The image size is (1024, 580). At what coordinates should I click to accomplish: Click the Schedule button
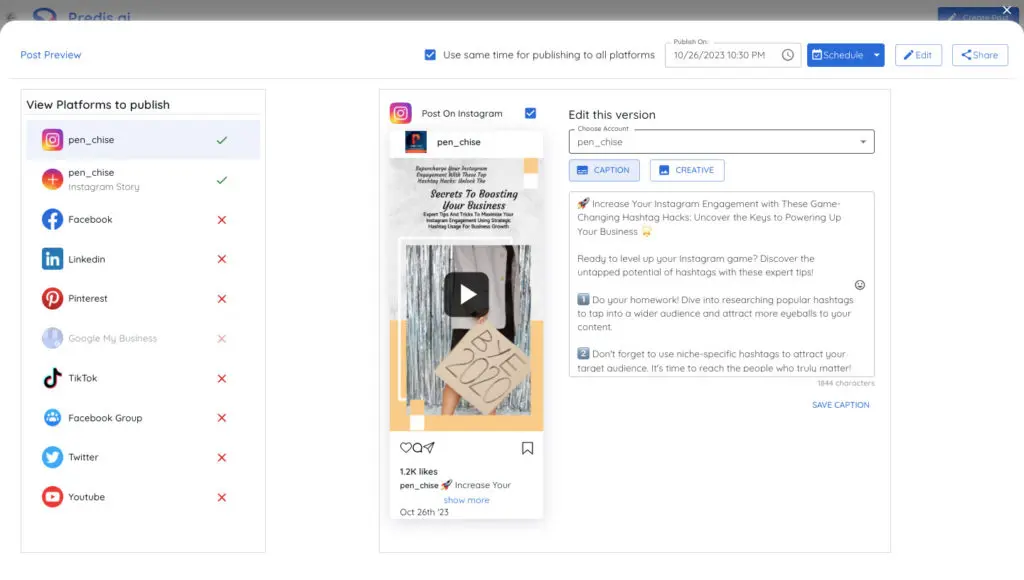tap(839, 56)
